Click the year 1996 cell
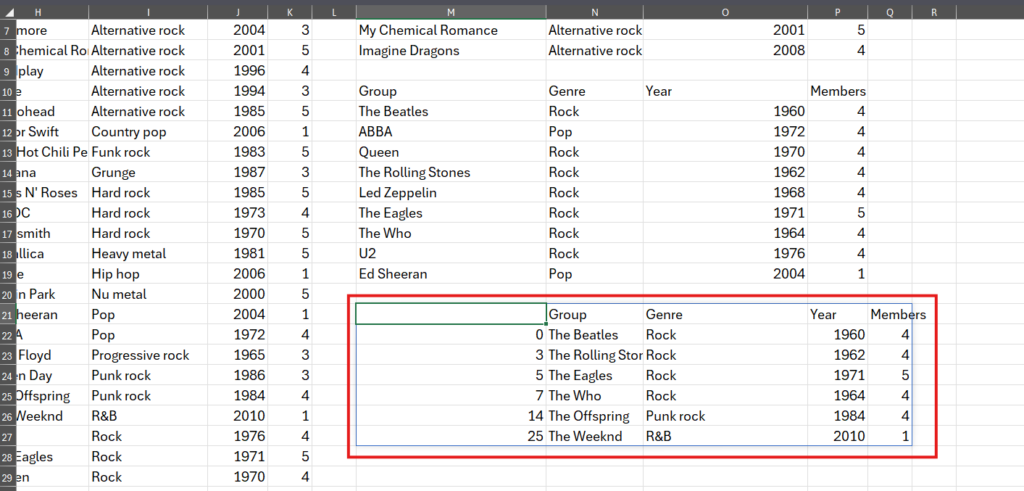The width and height of the screenshot is (1024, 491). [x=238, y=71]
